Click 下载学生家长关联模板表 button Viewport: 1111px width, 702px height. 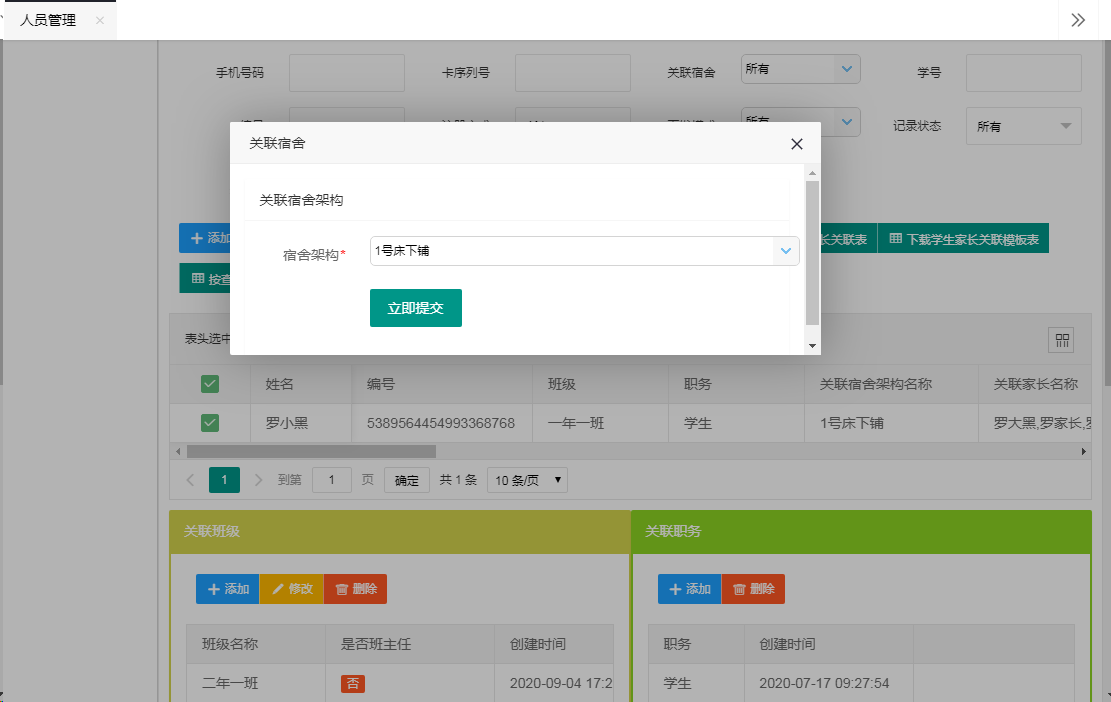963,239
